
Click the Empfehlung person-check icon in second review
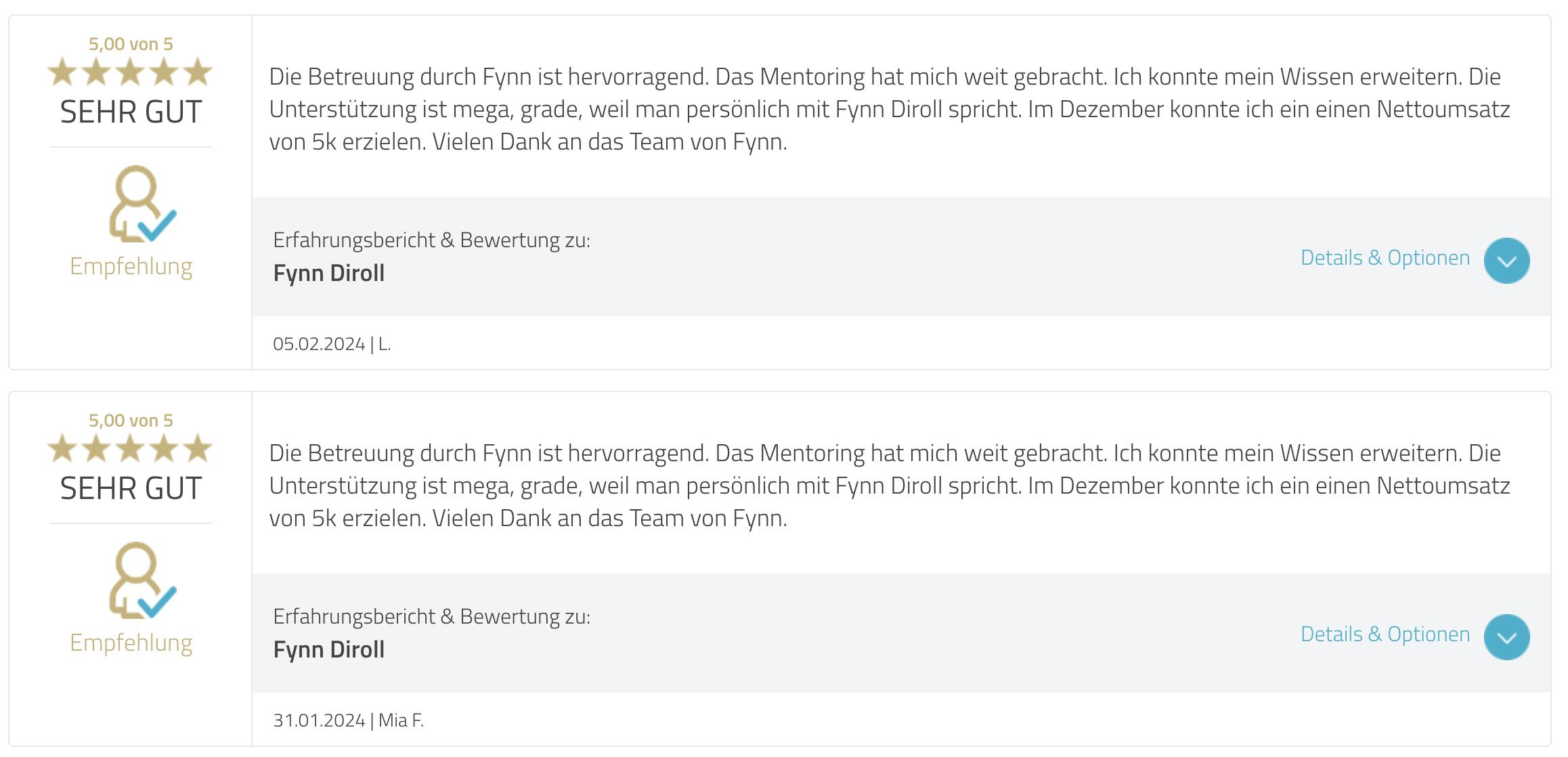click(142, 580)
